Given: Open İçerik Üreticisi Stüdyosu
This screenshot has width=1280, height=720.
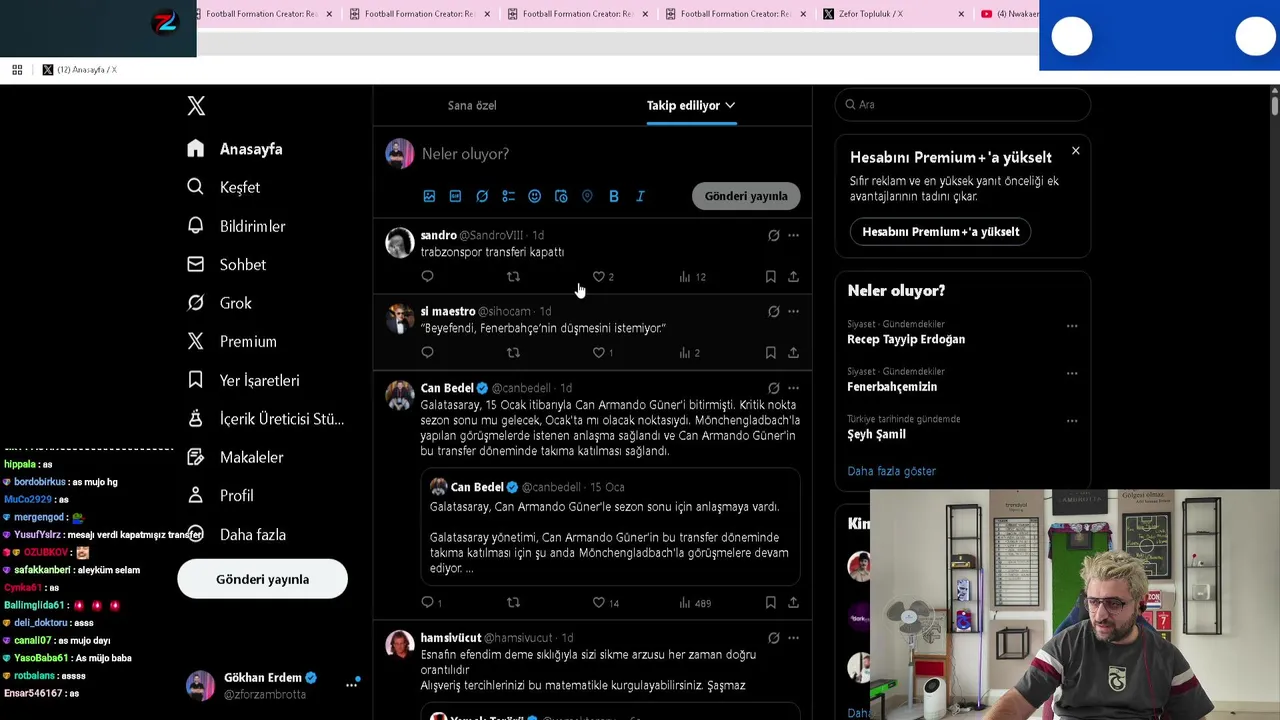Looking at the screenshot, I should (x=266, y=419).
